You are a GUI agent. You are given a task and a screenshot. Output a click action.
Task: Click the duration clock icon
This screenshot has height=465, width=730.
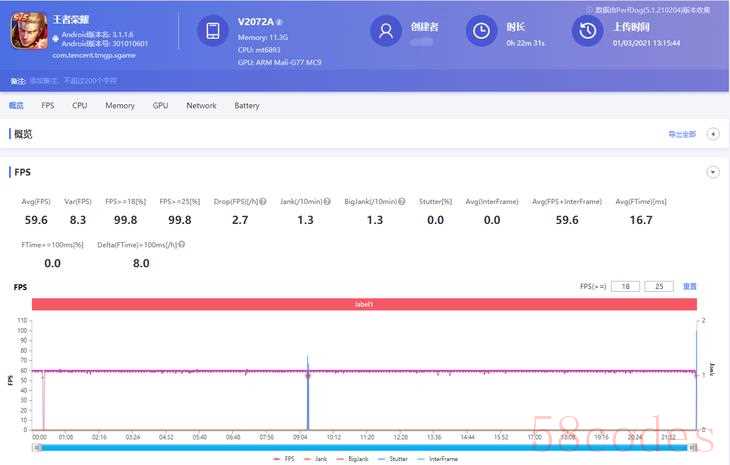tap(482, 31)
